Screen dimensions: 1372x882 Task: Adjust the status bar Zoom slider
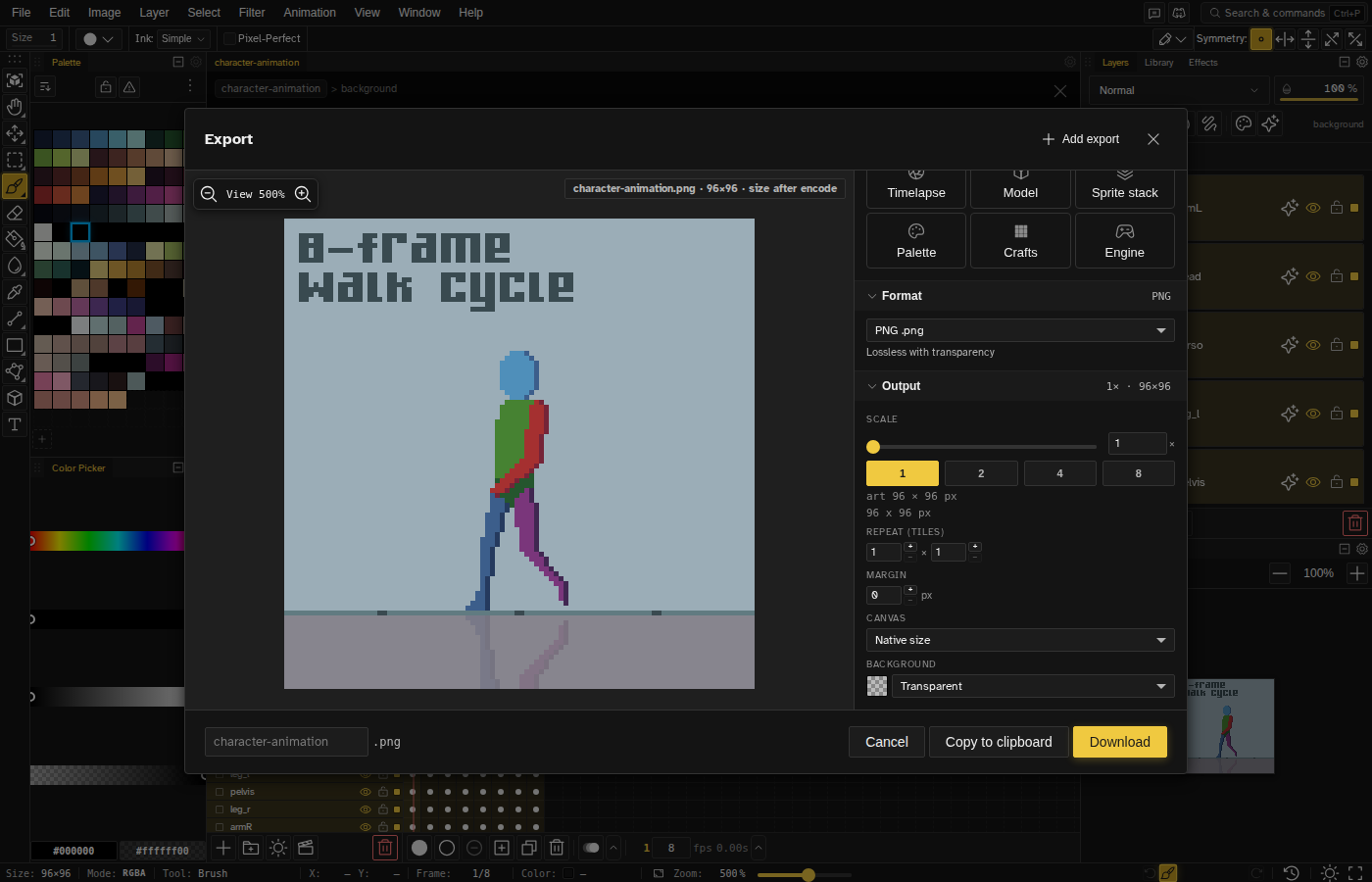pos(804,874)
